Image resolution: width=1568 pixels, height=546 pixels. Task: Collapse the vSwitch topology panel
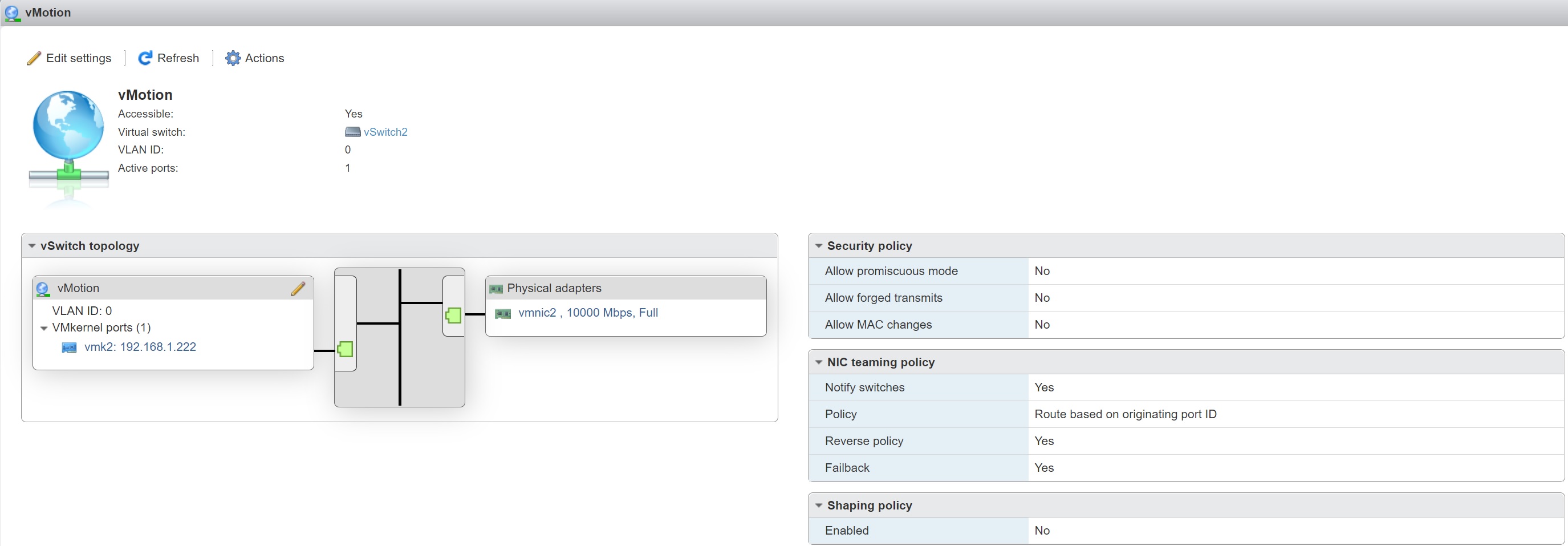click(32, 246)
